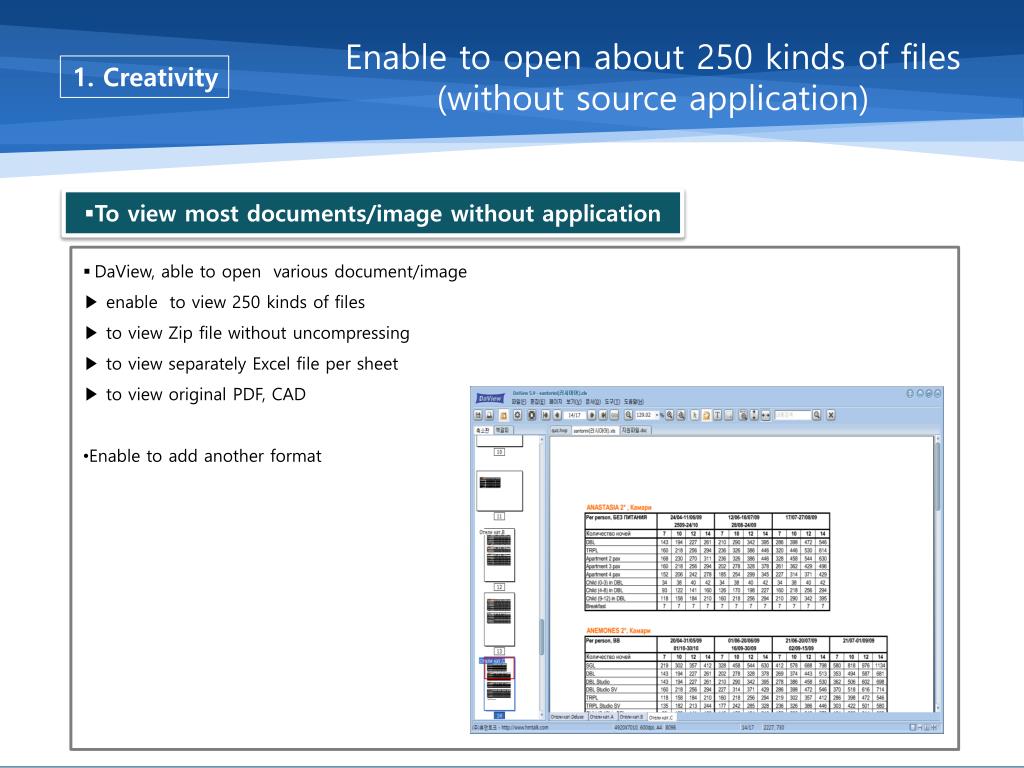Click the document view vertical scrollbar

click(x=938, y=573)
